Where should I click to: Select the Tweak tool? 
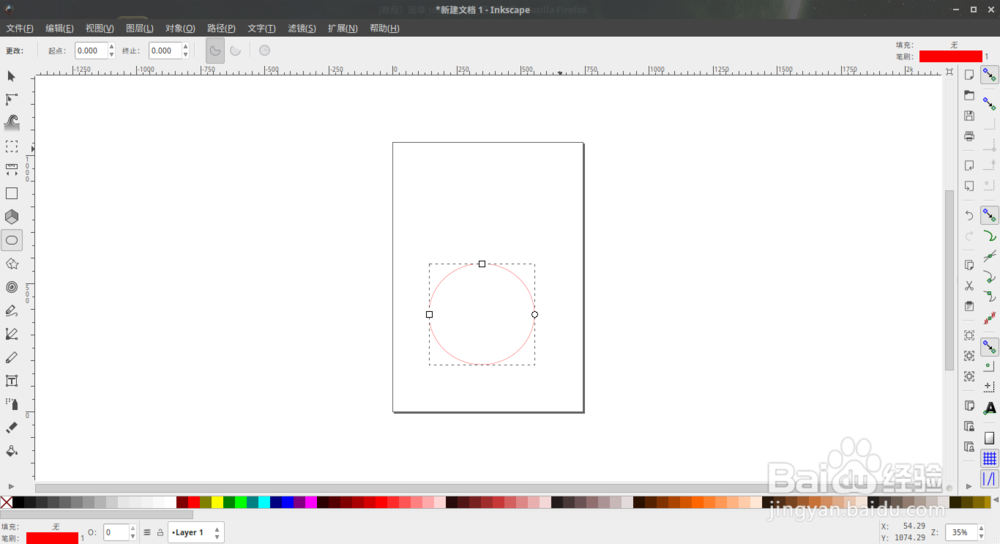tap(11, 122)
